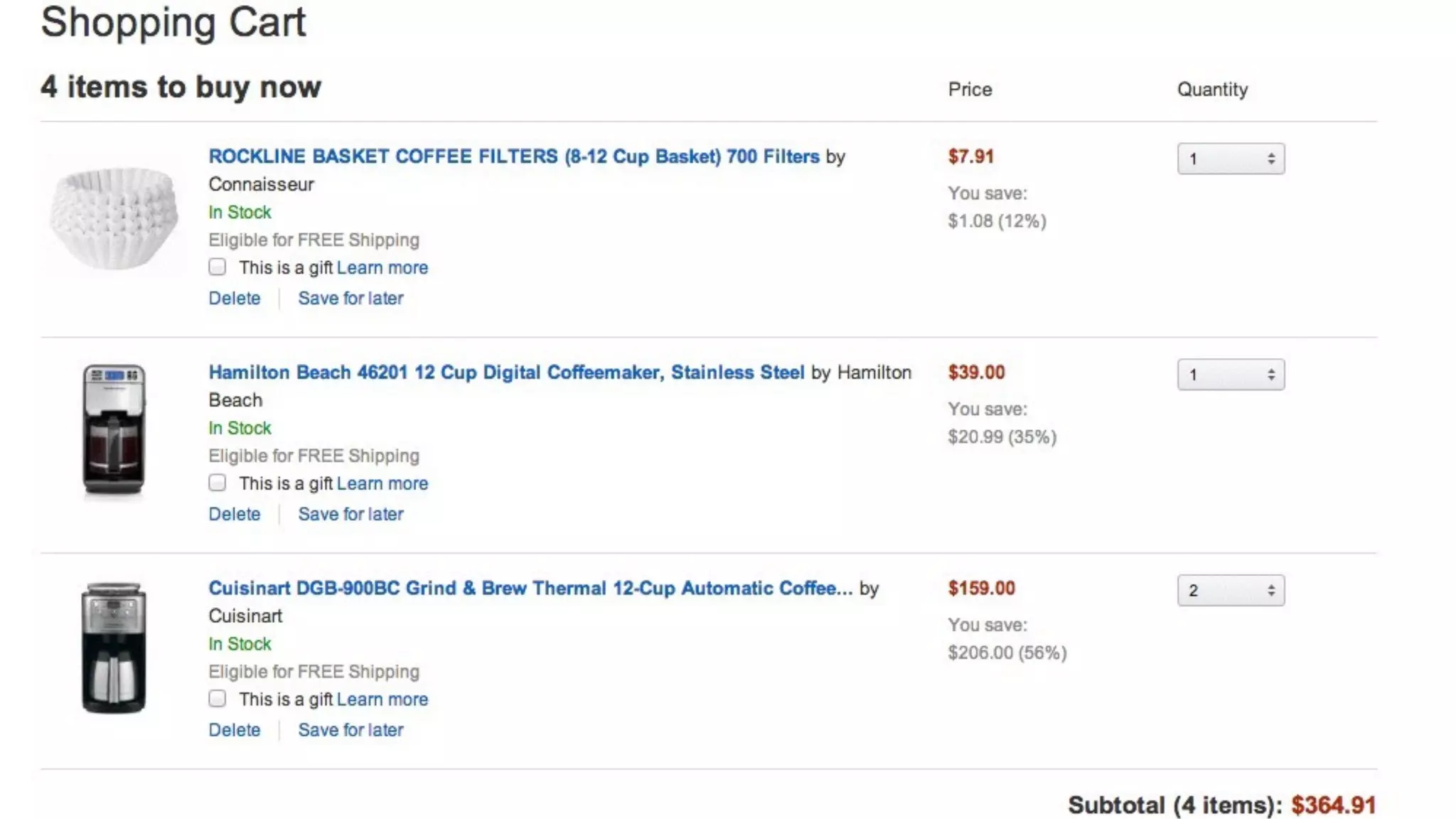Open the Rockline Basket Coffee Filters product link
Screen dimensions: 1456x819
click(x=513, y=156)
